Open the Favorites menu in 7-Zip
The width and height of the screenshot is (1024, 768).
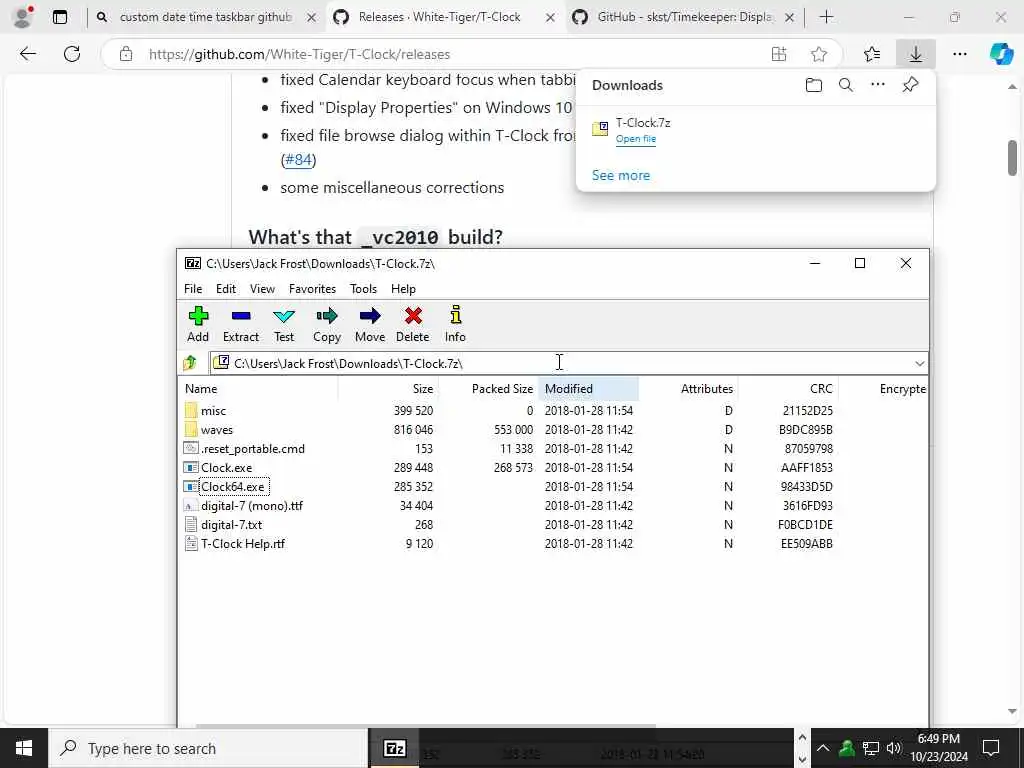click(312, 289)
